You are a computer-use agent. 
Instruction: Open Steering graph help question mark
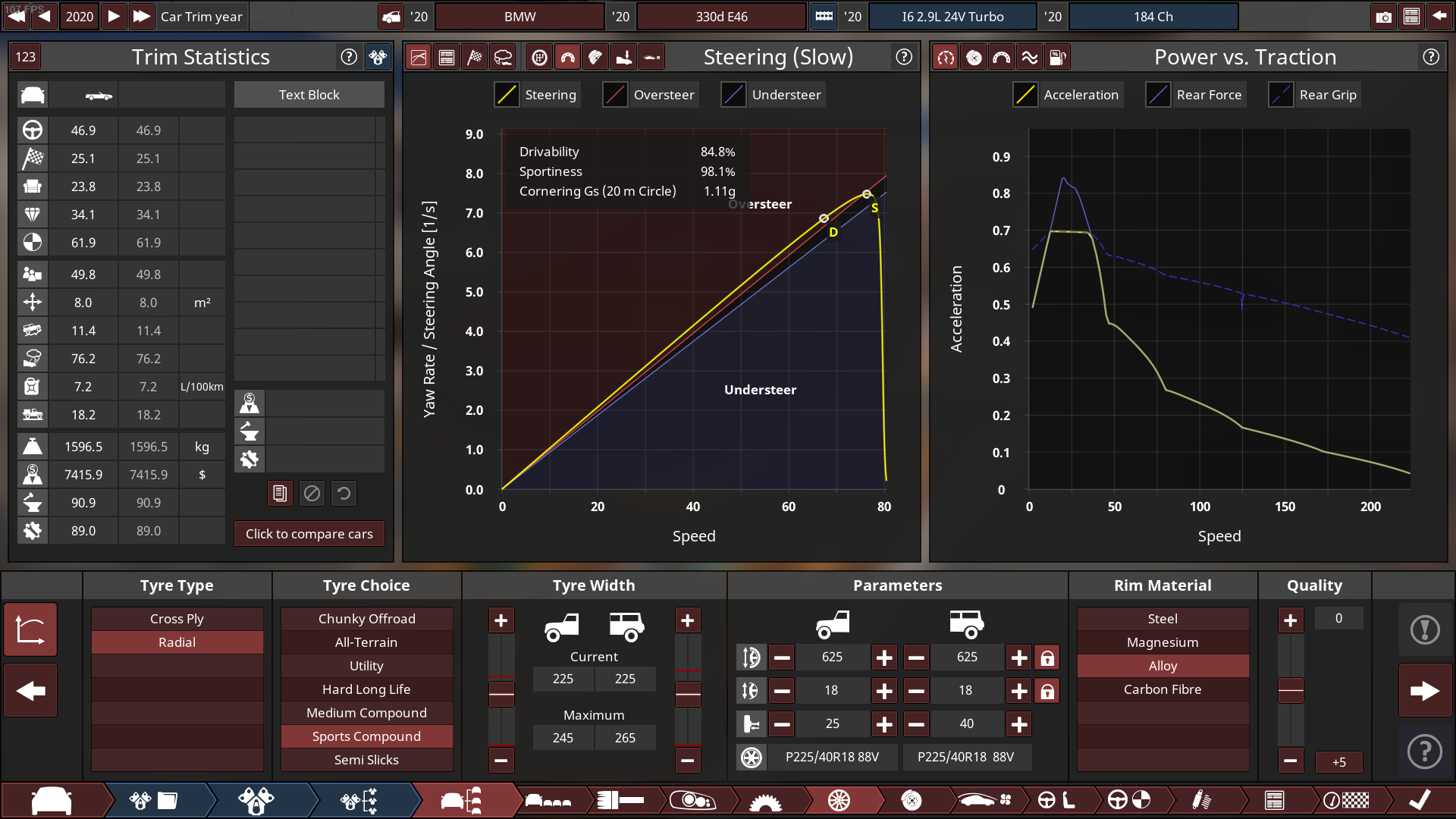point(904,57)
